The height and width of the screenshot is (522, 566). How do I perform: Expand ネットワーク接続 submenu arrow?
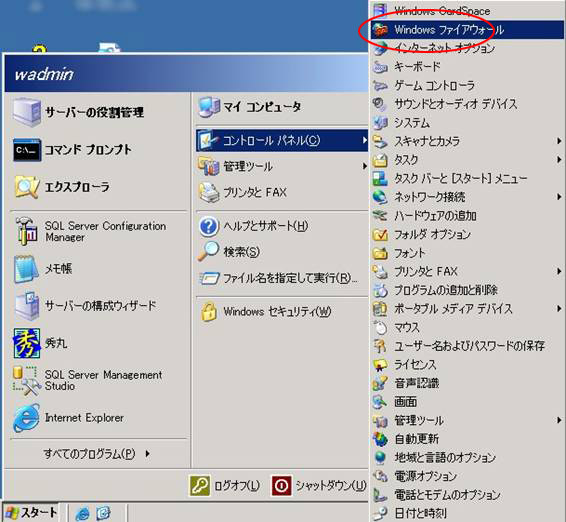559,197
